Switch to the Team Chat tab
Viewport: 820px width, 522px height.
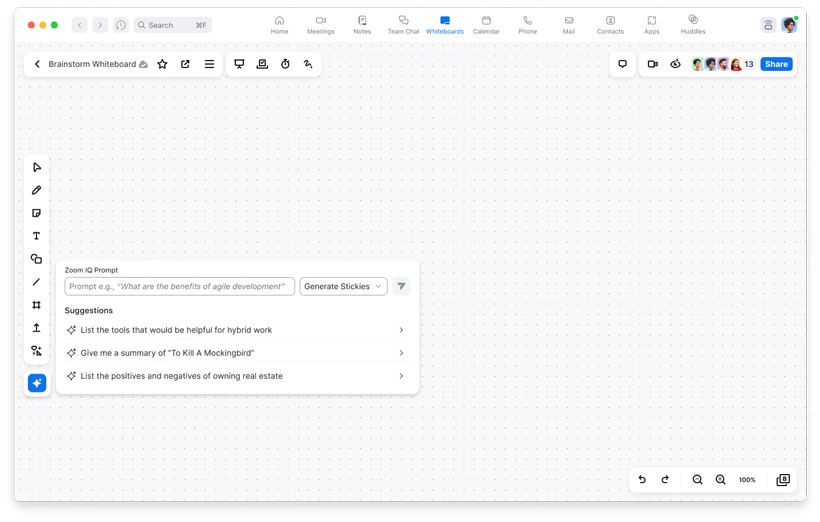coord(403,25)
